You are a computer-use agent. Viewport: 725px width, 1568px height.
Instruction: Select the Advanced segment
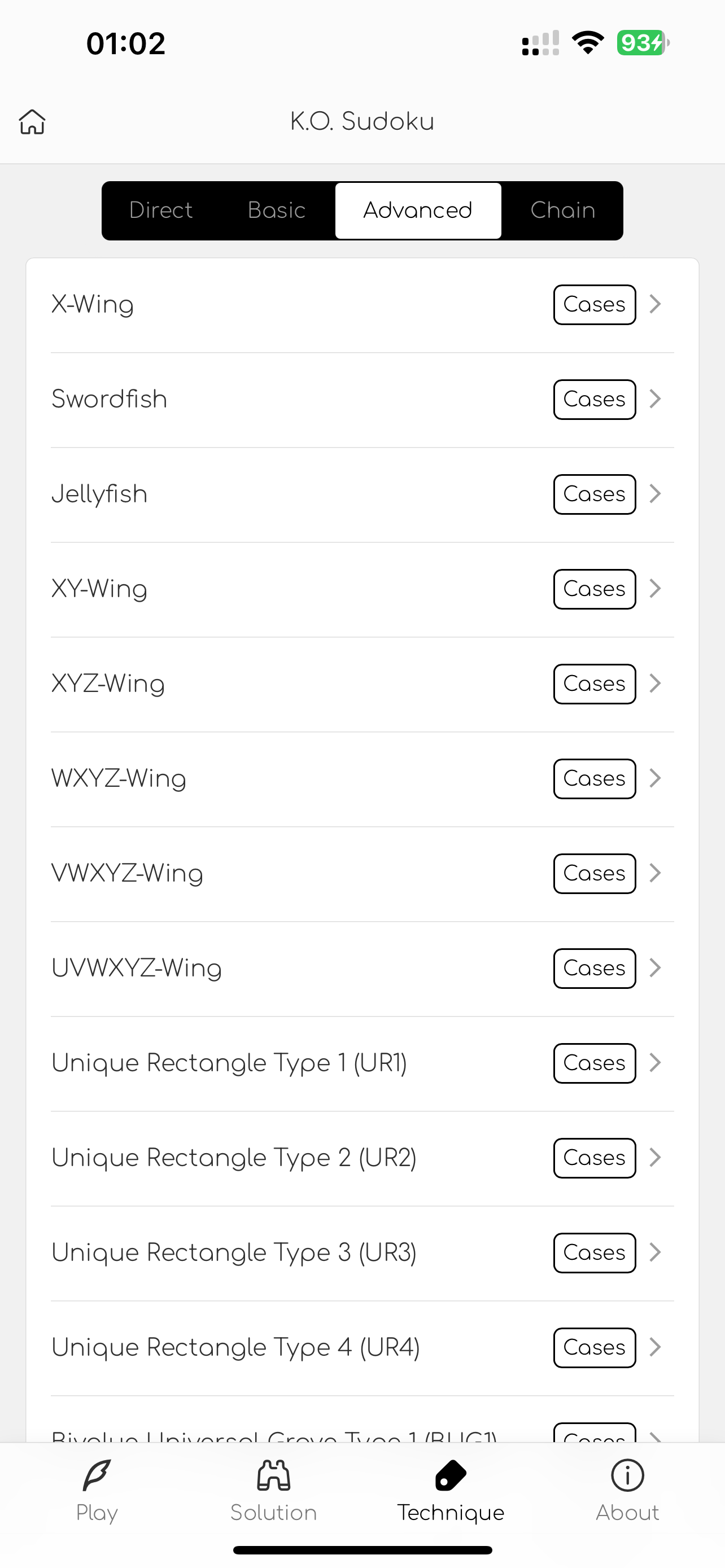tap(418, 211)
